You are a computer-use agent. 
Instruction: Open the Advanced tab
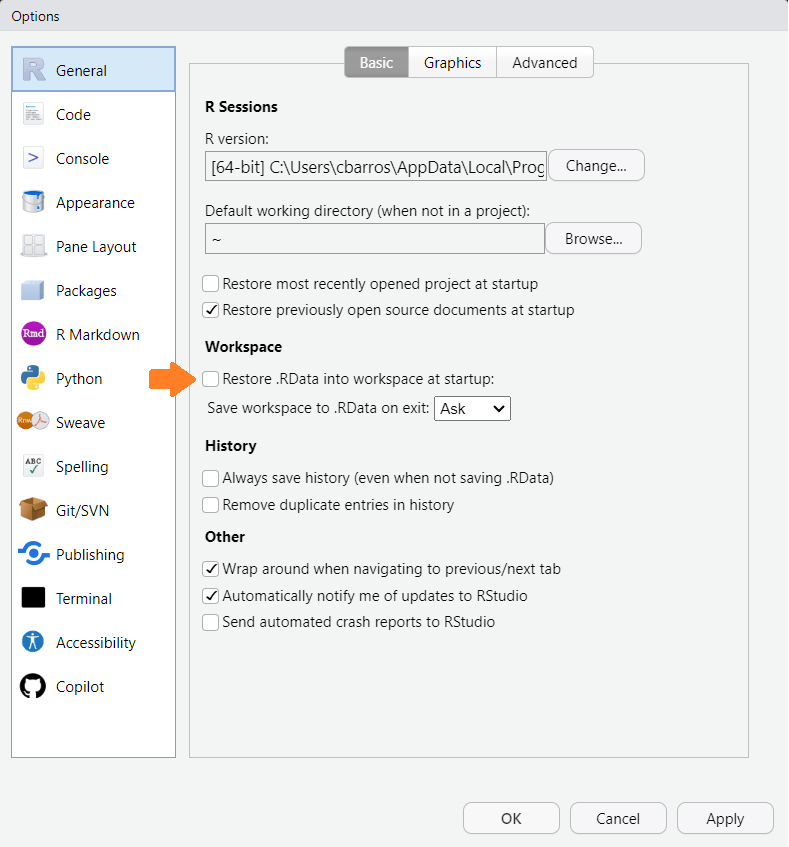(544, 62)
